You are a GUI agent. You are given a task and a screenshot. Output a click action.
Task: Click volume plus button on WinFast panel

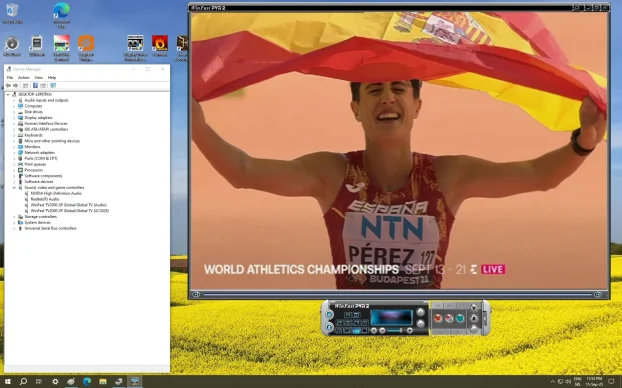click(409, 330)
